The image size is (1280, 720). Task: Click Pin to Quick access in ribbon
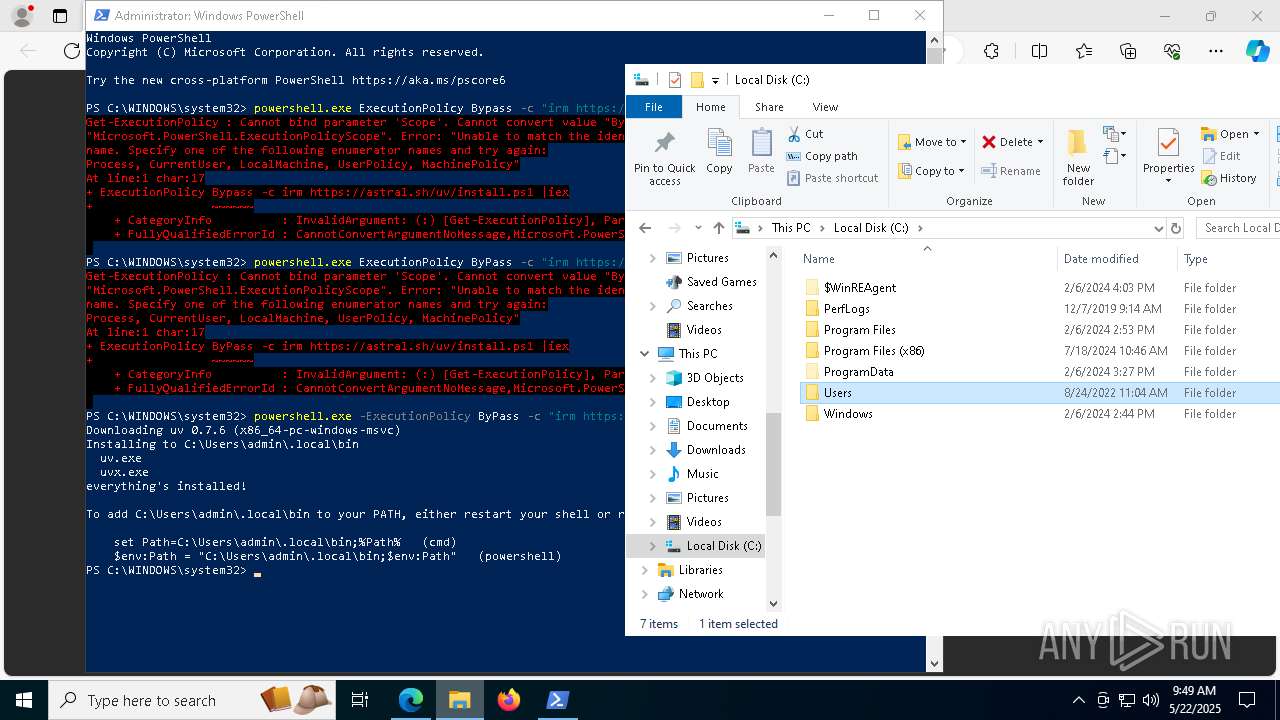(x=664, y=157)
